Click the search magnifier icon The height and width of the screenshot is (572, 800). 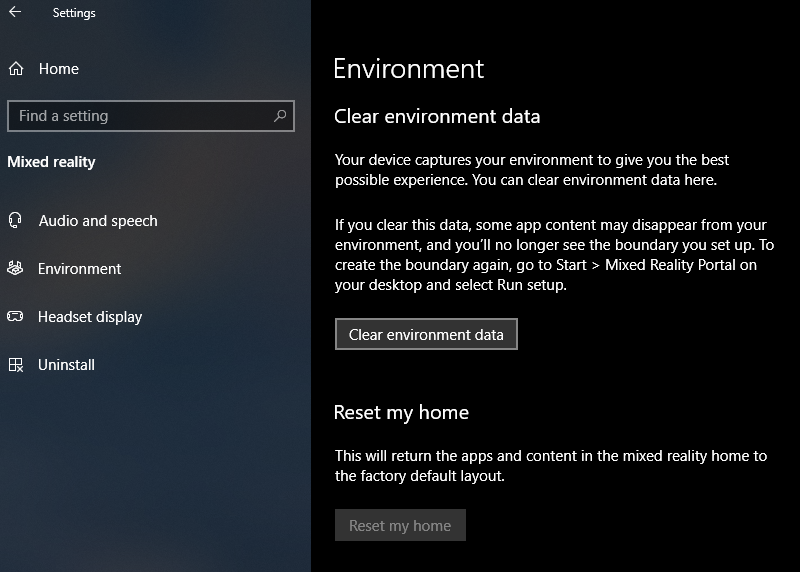tap(280, 116)
